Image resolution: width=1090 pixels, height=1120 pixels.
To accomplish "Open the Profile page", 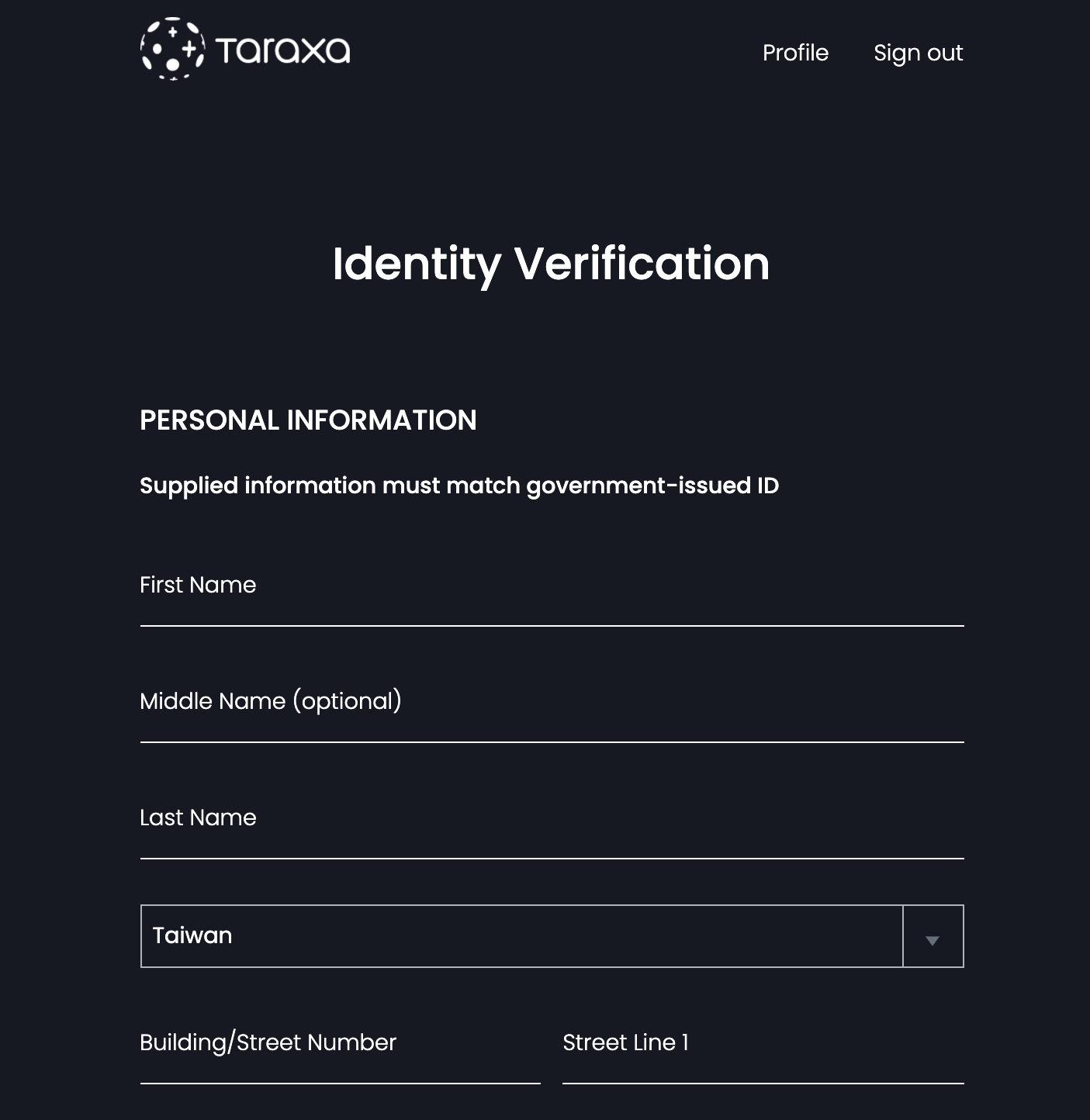I will point(795,53).
